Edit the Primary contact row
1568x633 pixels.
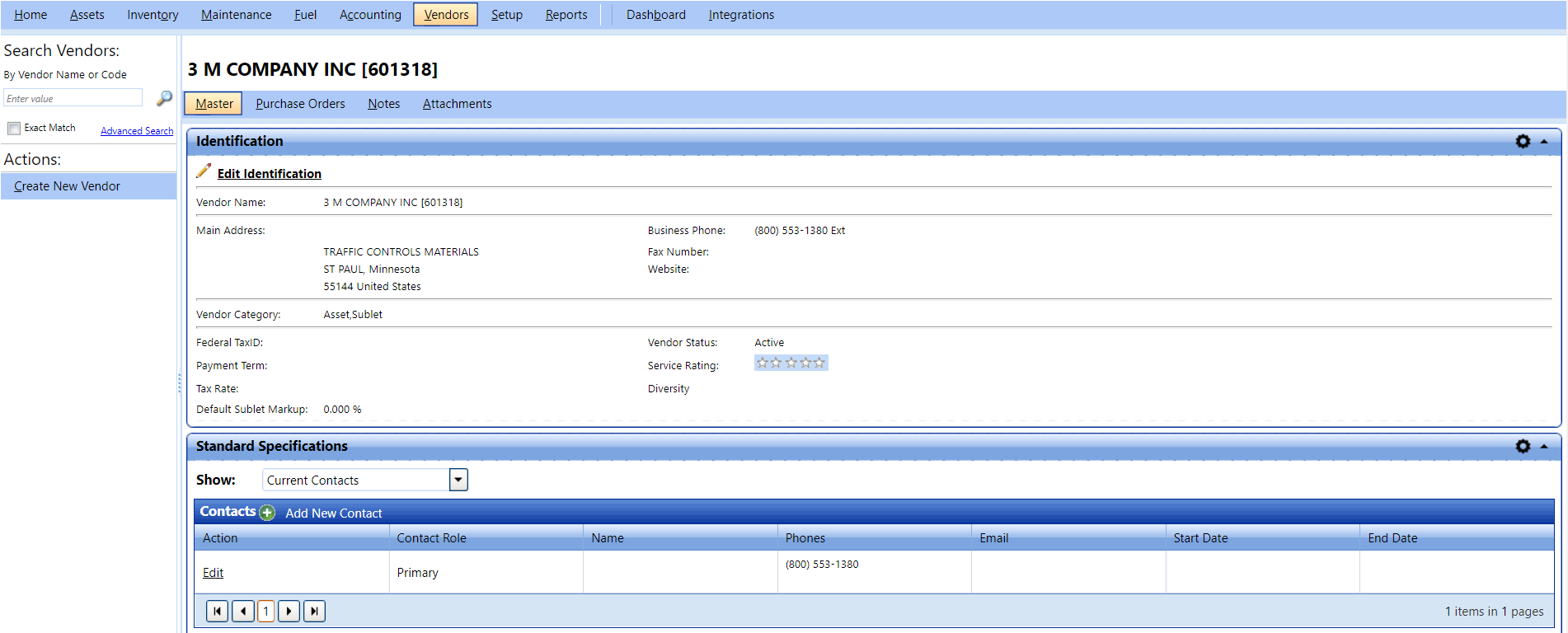(x=213, y=572)
